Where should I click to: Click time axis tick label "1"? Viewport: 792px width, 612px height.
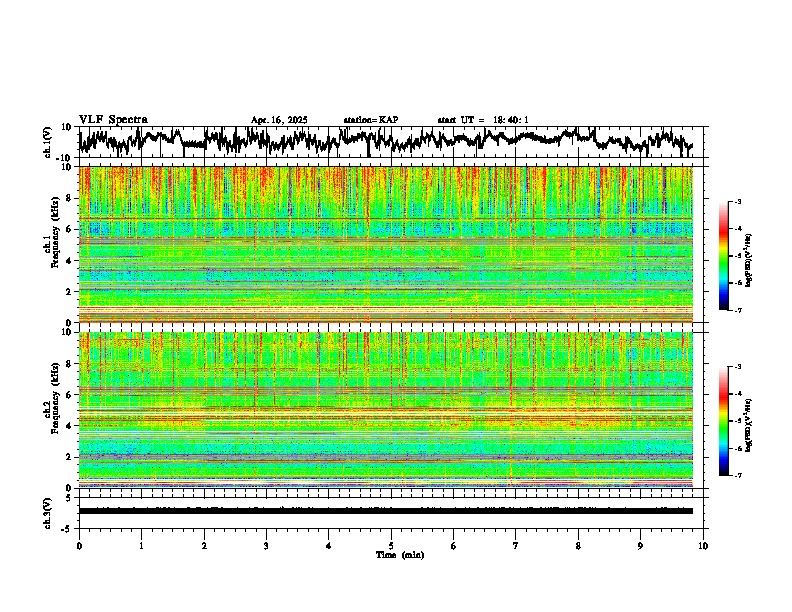click(141, 546)
